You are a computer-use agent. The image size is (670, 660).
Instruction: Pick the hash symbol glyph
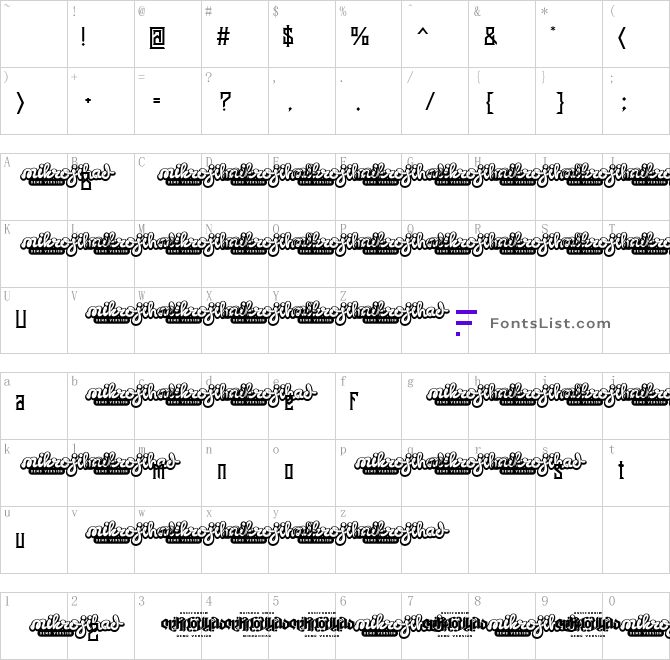pyautogui.click(x=223, y=38)
